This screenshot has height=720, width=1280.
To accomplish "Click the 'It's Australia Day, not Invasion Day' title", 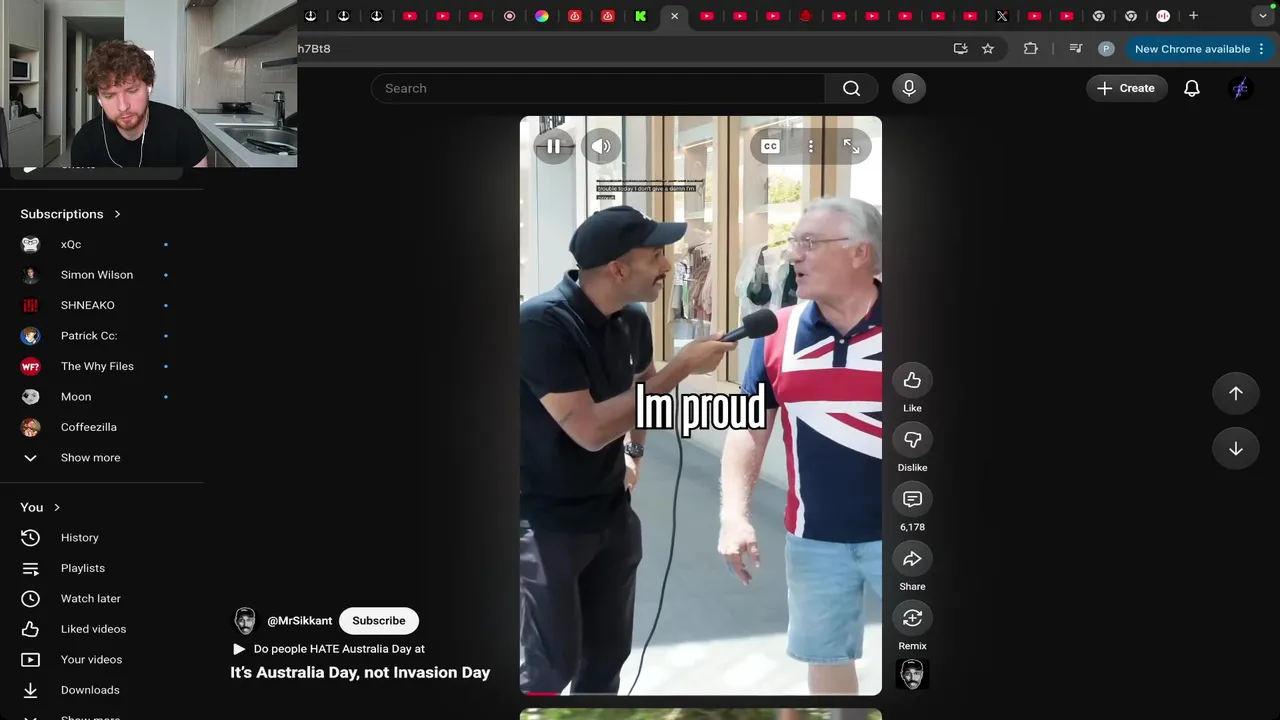I will [360, 673].
